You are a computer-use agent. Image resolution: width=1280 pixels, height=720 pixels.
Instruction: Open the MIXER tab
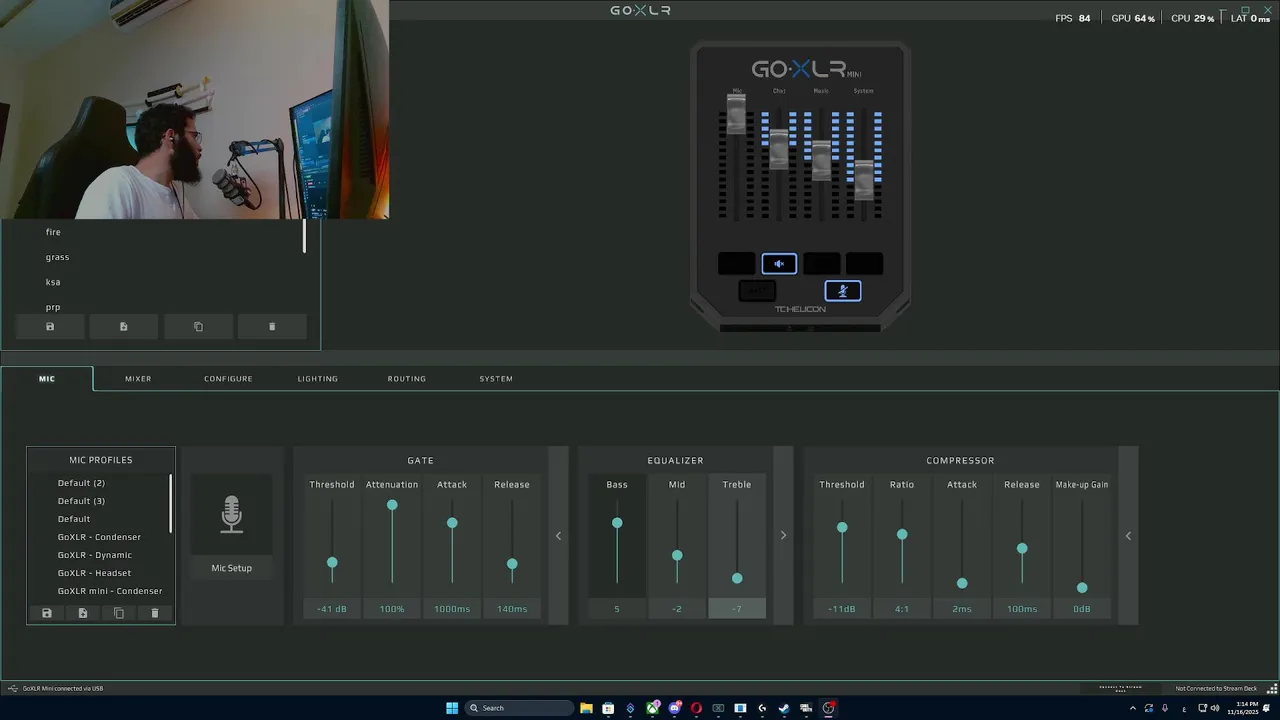(x=138, y=379)
